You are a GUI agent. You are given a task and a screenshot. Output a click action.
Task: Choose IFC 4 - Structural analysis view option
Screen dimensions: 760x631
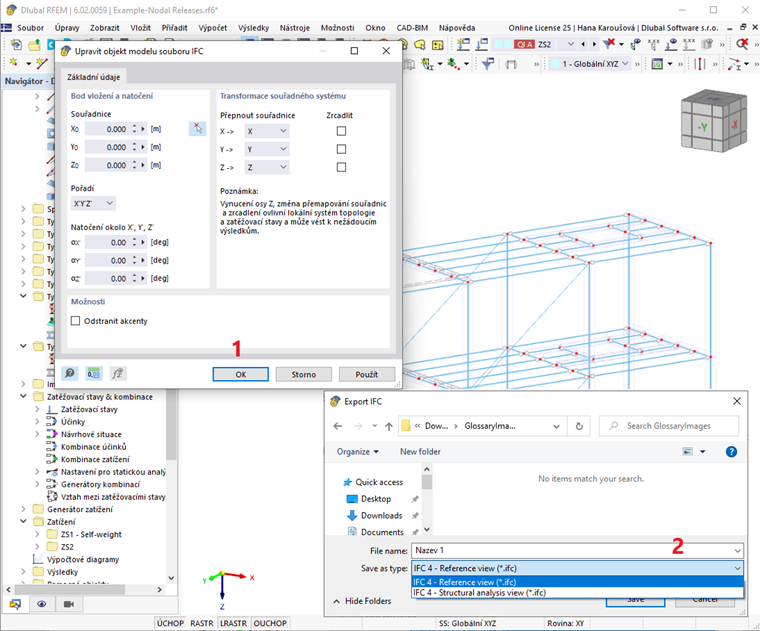[x=577, y=593]
